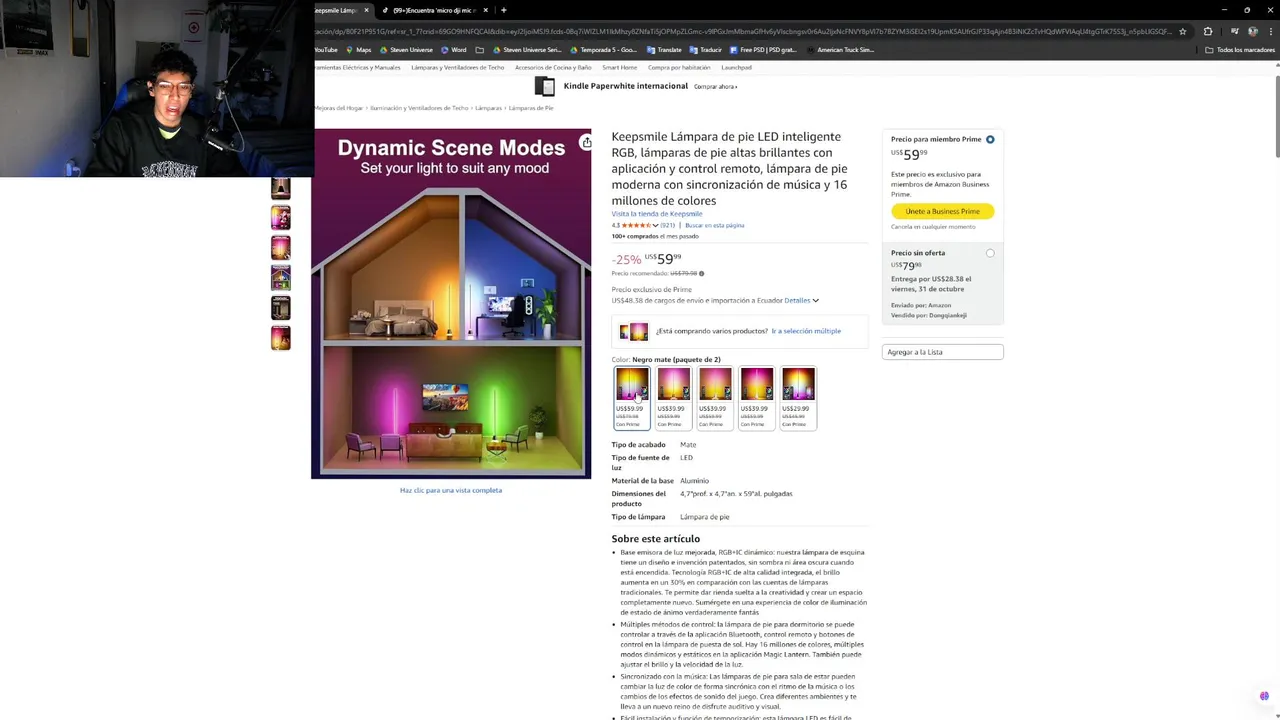Close the Keepsmile Lámpara browser tab
The height and width of the screenshot is (720, 1280).
(x=366, y=10)
